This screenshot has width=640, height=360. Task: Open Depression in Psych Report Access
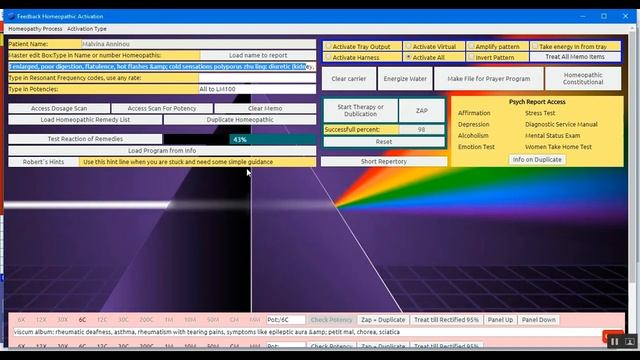473,124
